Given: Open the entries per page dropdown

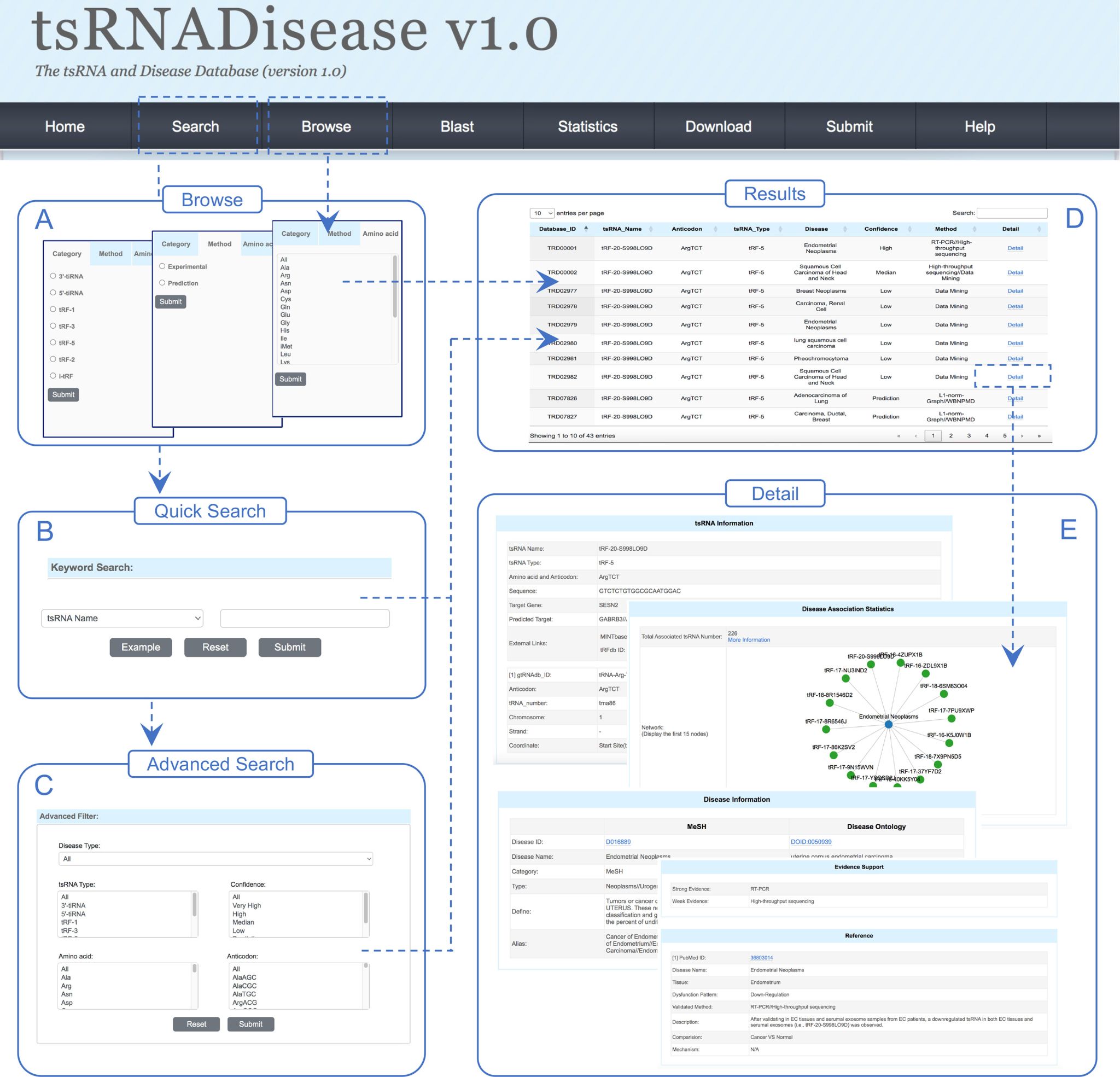Looking at the screenshot, I should click(x=542, y=213).
